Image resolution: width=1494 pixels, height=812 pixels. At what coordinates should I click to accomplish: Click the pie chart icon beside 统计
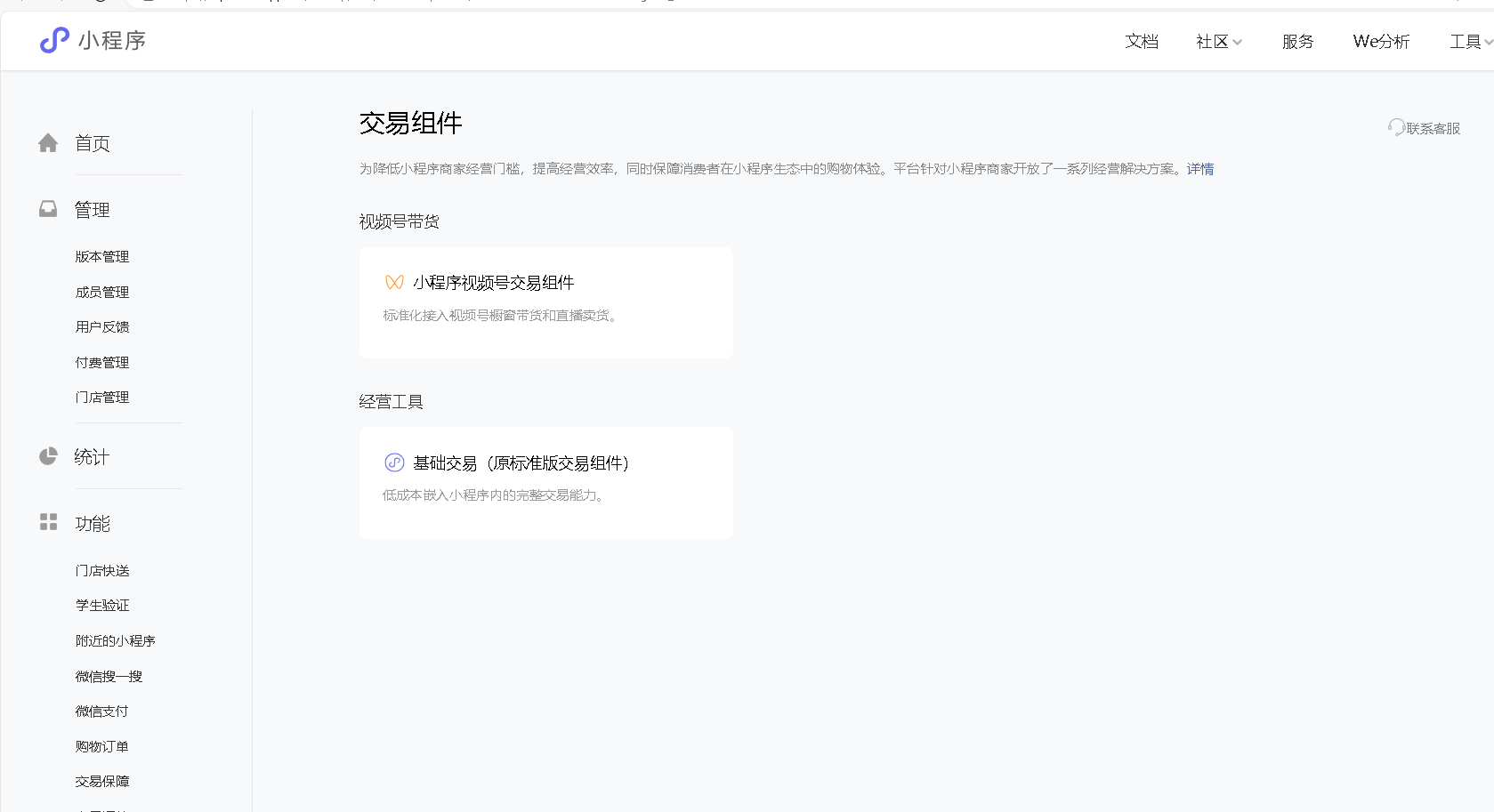pos(48,456)
